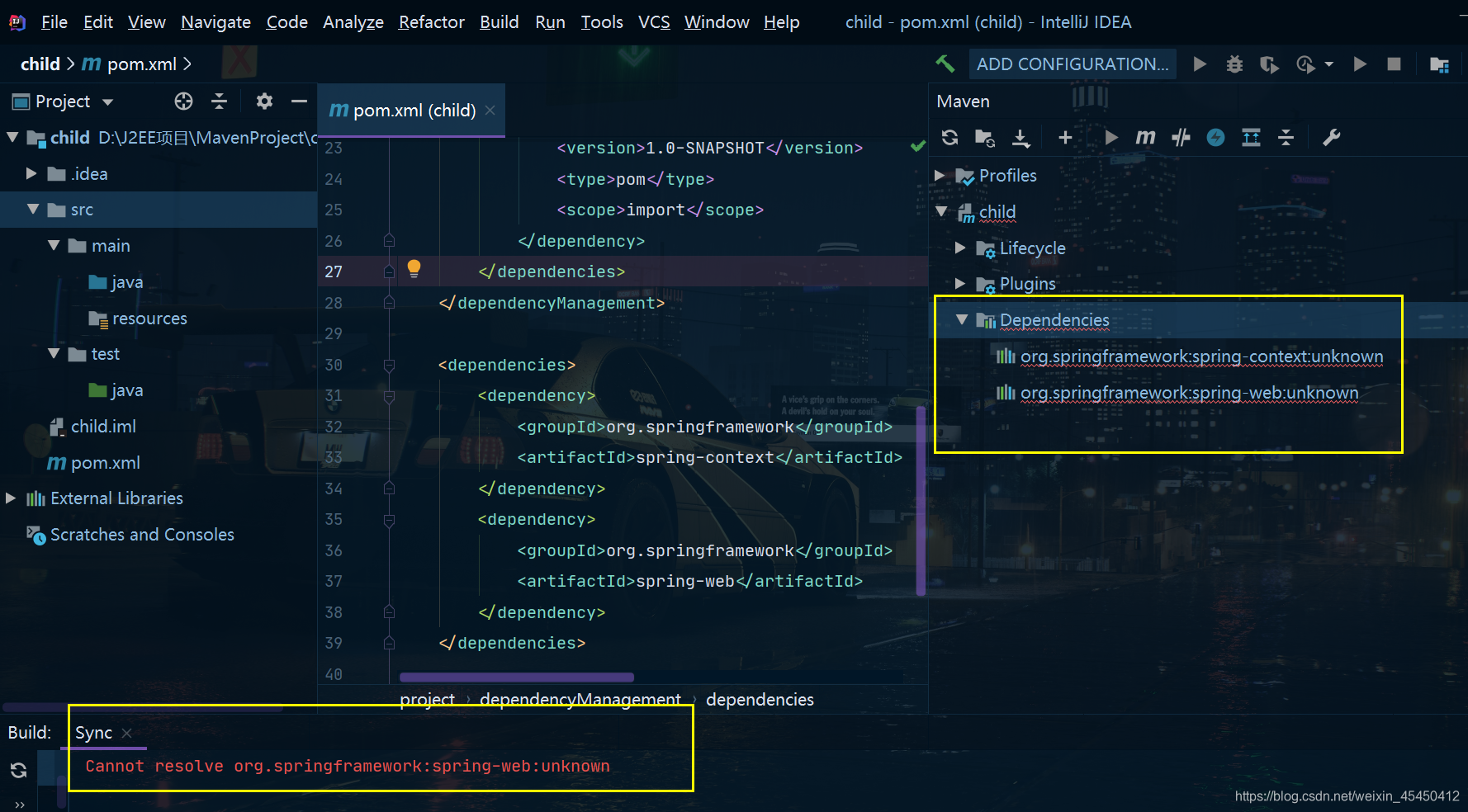Click ADD CONFIGURATION button
Screen dimensions: 1468x812
tap(1073, 64)
